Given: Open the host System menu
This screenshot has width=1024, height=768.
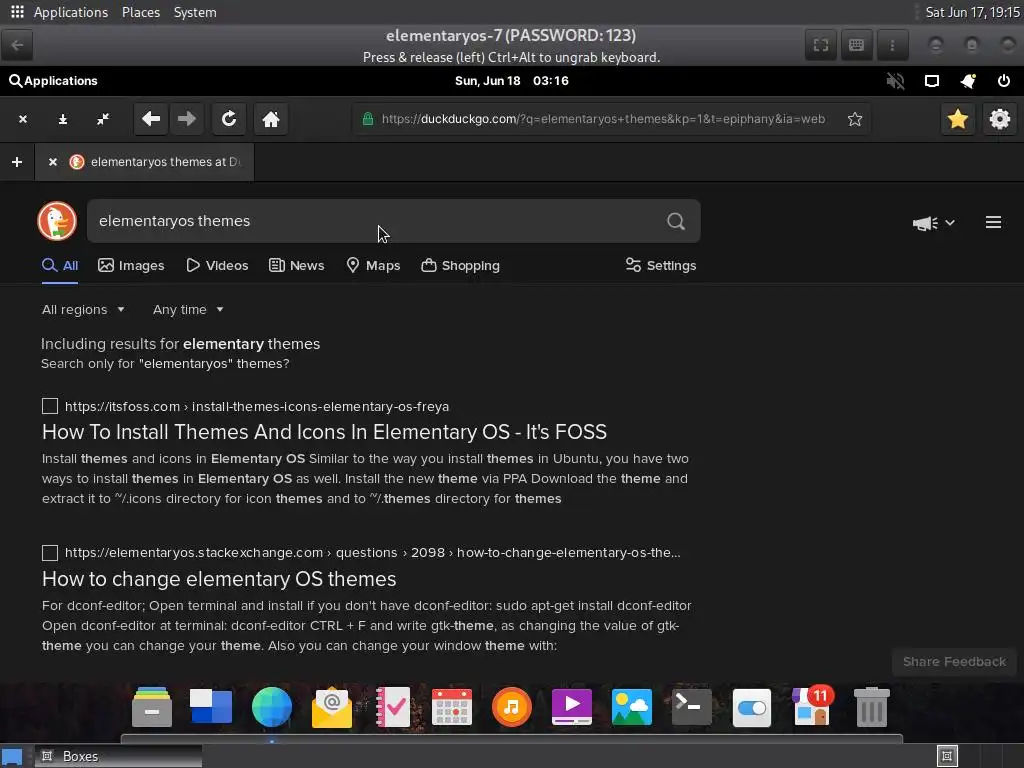Looking at the screenshot, I should [x=195, y=12].
